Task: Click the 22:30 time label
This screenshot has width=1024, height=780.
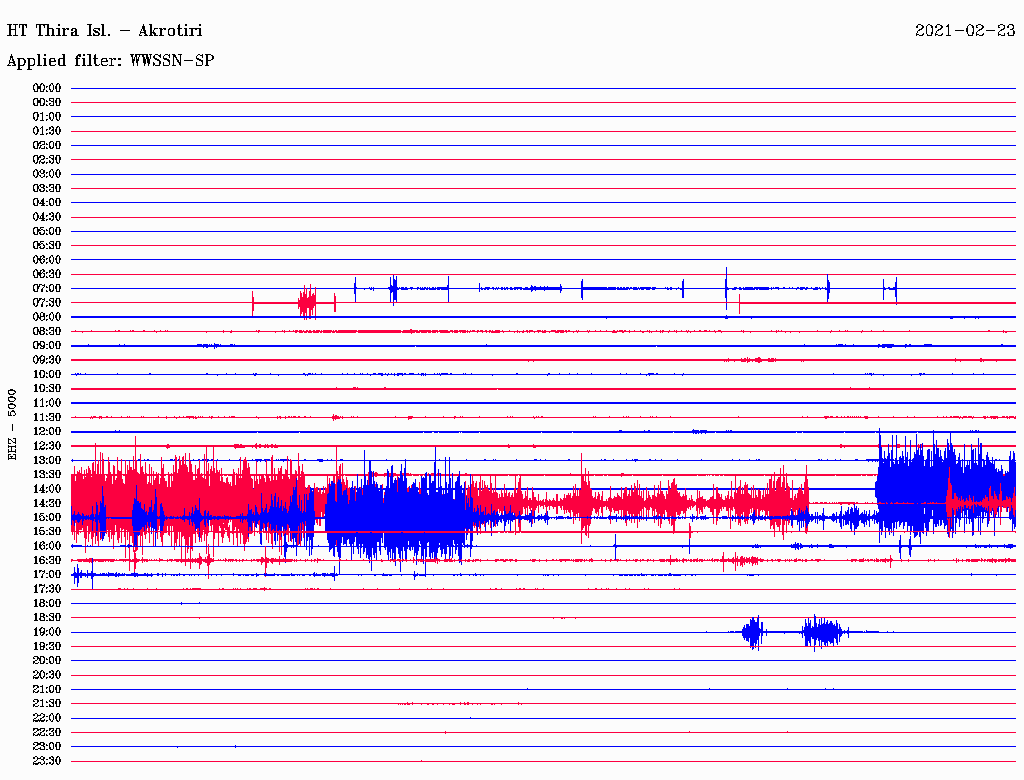Action: pyautogui.click(x=47, y=733)
